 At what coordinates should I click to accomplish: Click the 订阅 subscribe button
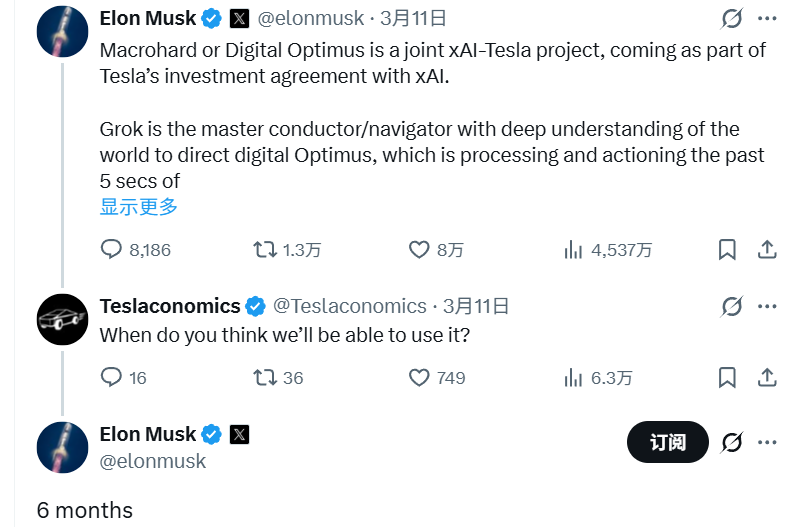(667, 442)
